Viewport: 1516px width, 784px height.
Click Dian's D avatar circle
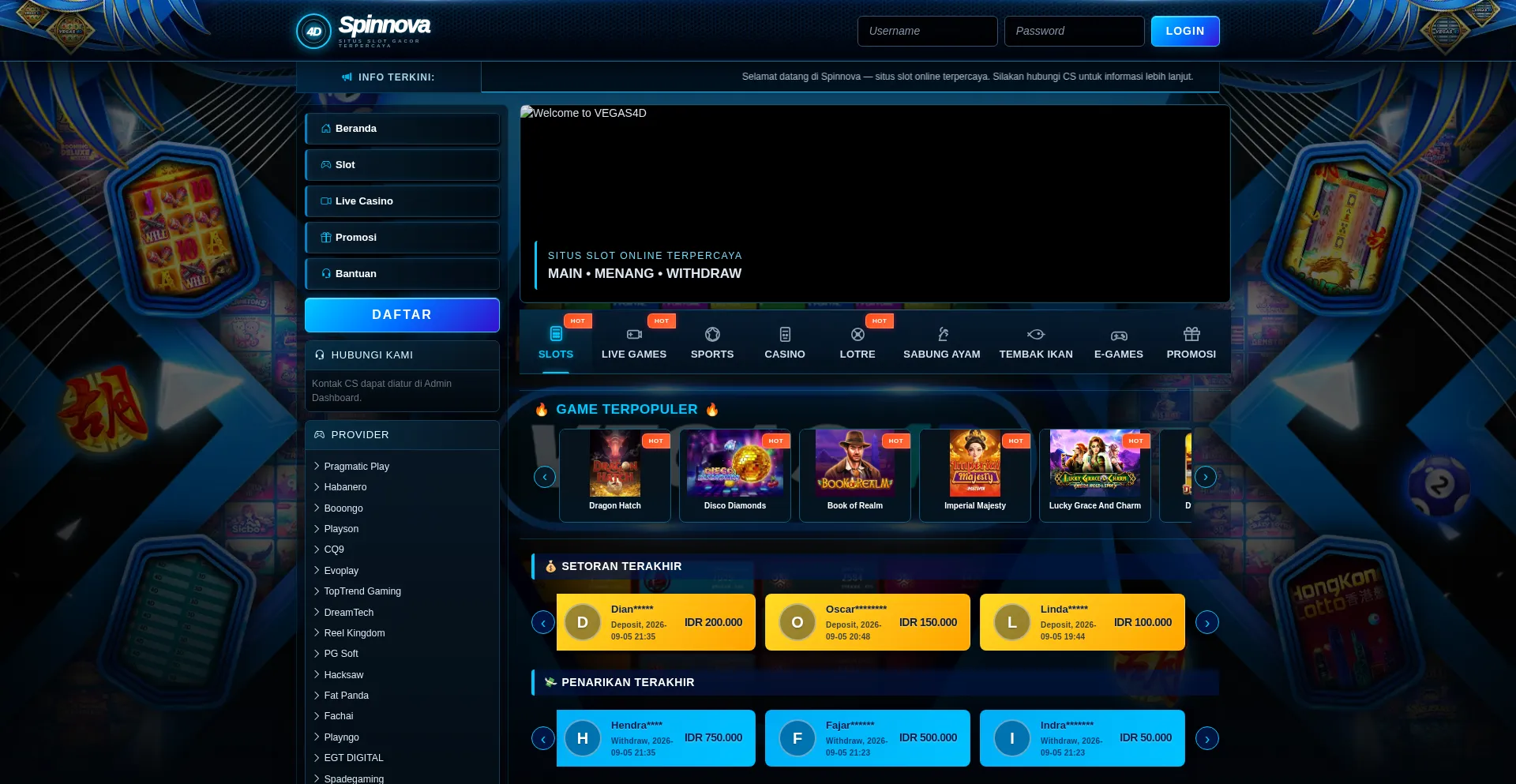(583, 622)
